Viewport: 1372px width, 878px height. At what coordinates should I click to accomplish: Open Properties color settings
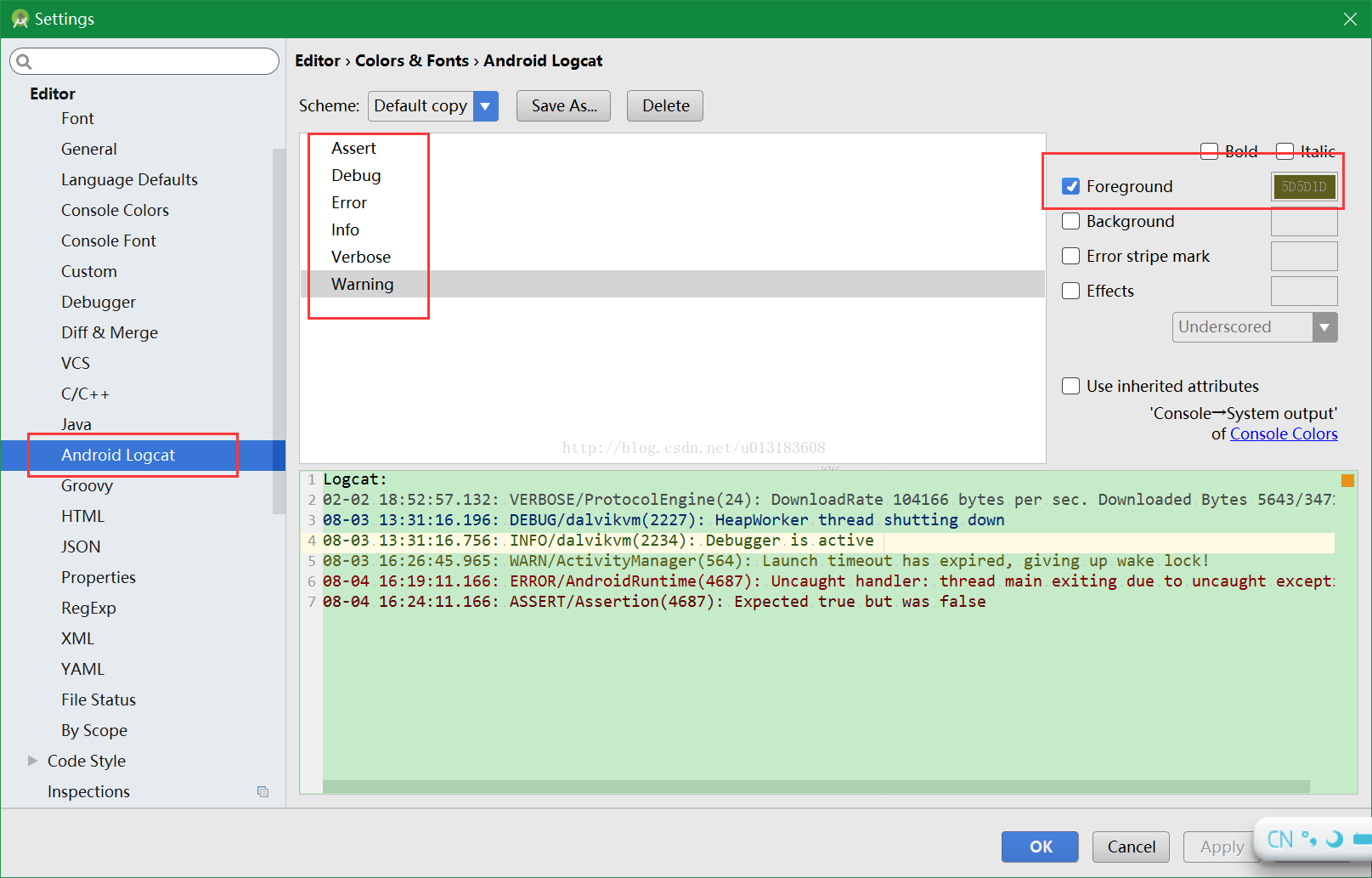tap(99, 577)
